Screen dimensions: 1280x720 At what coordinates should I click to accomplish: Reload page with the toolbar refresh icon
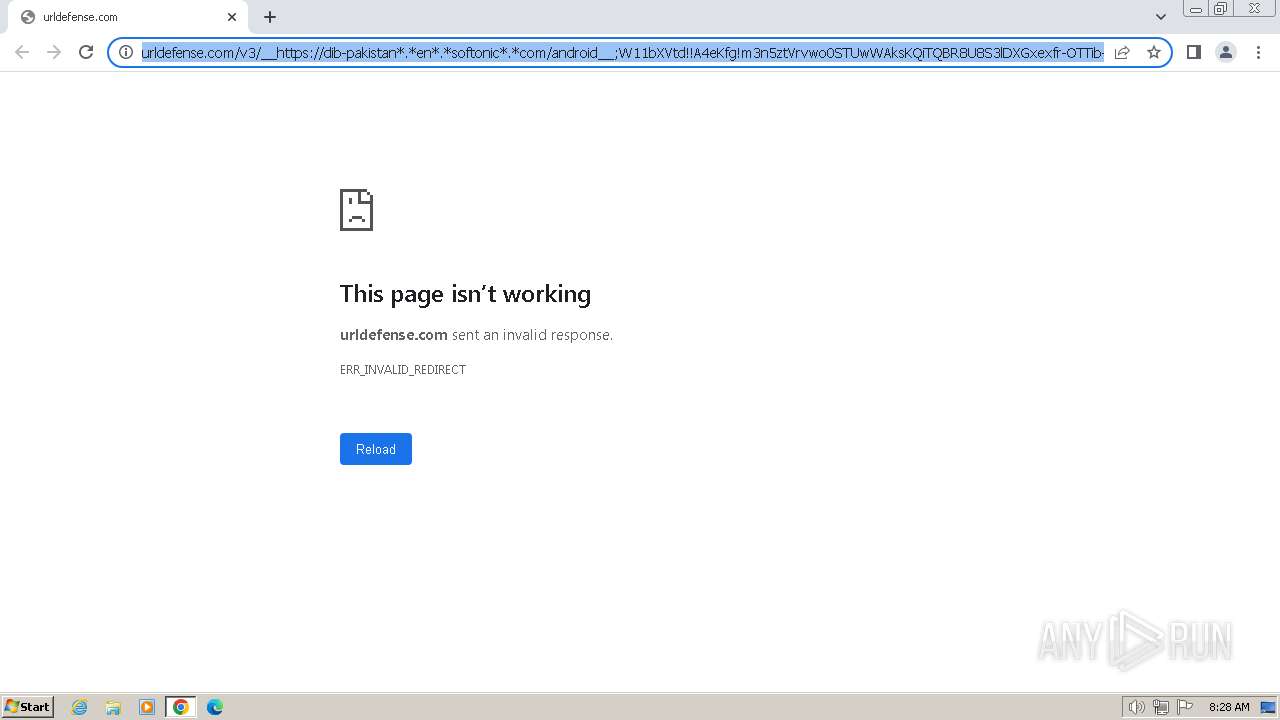(86, 52)
